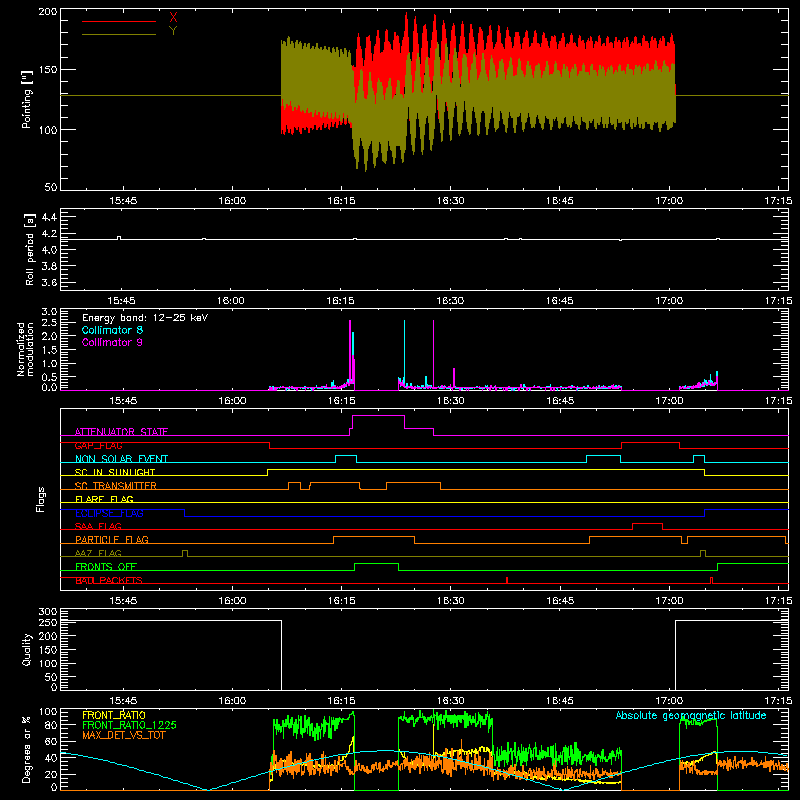Select the ATTENUATOR_STATE flag label
The width and height of the screenshot is (800, 800).
121,432
